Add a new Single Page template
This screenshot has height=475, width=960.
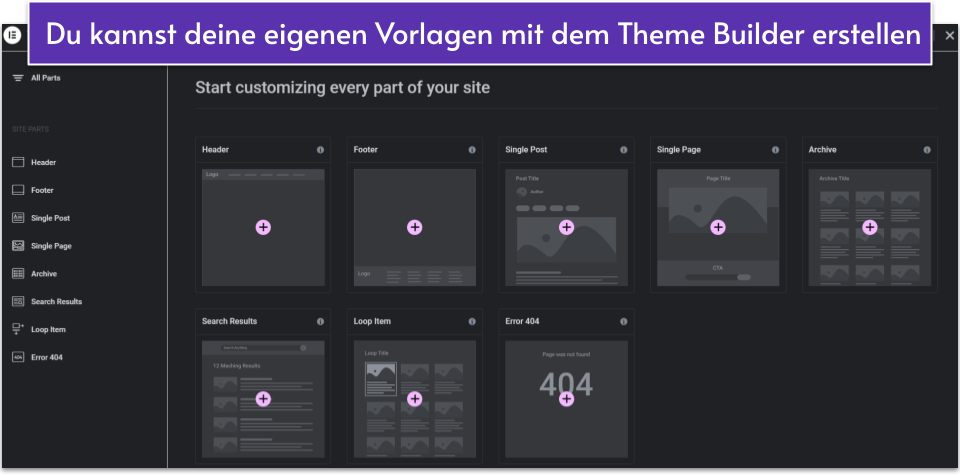(x=718, y=228)
